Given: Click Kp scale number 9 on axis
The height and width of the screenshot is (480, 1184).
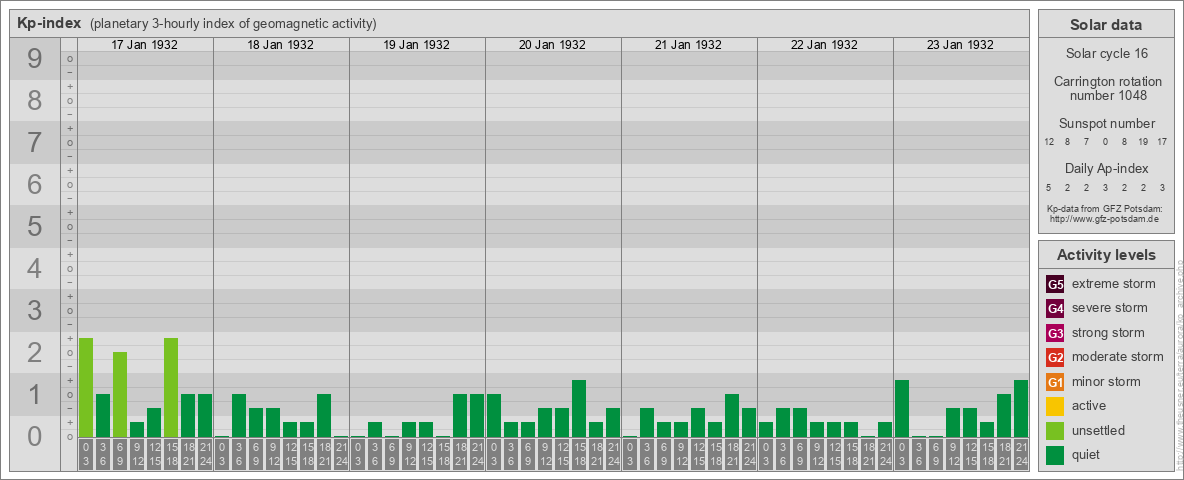Looking at the screenshot, I should 35,59.
